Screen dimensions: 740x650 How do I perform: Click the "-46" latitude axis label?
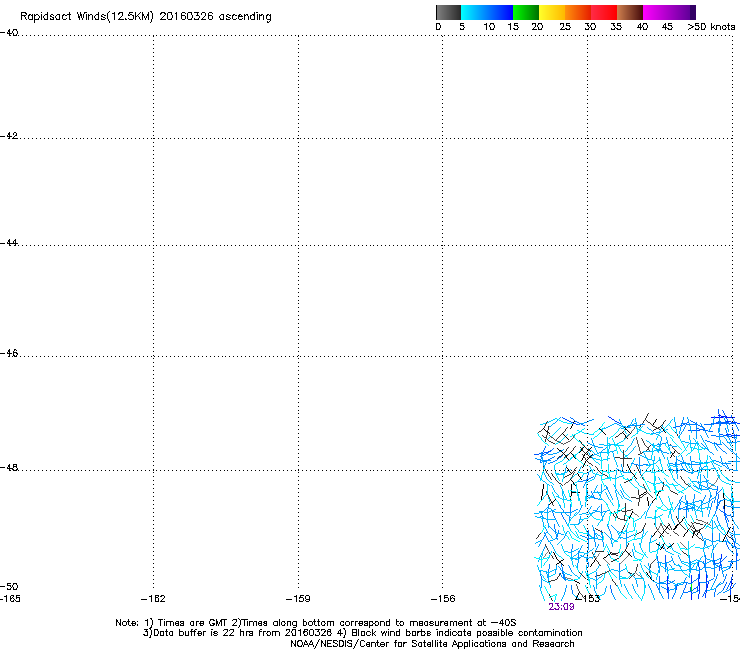(9, 354)
